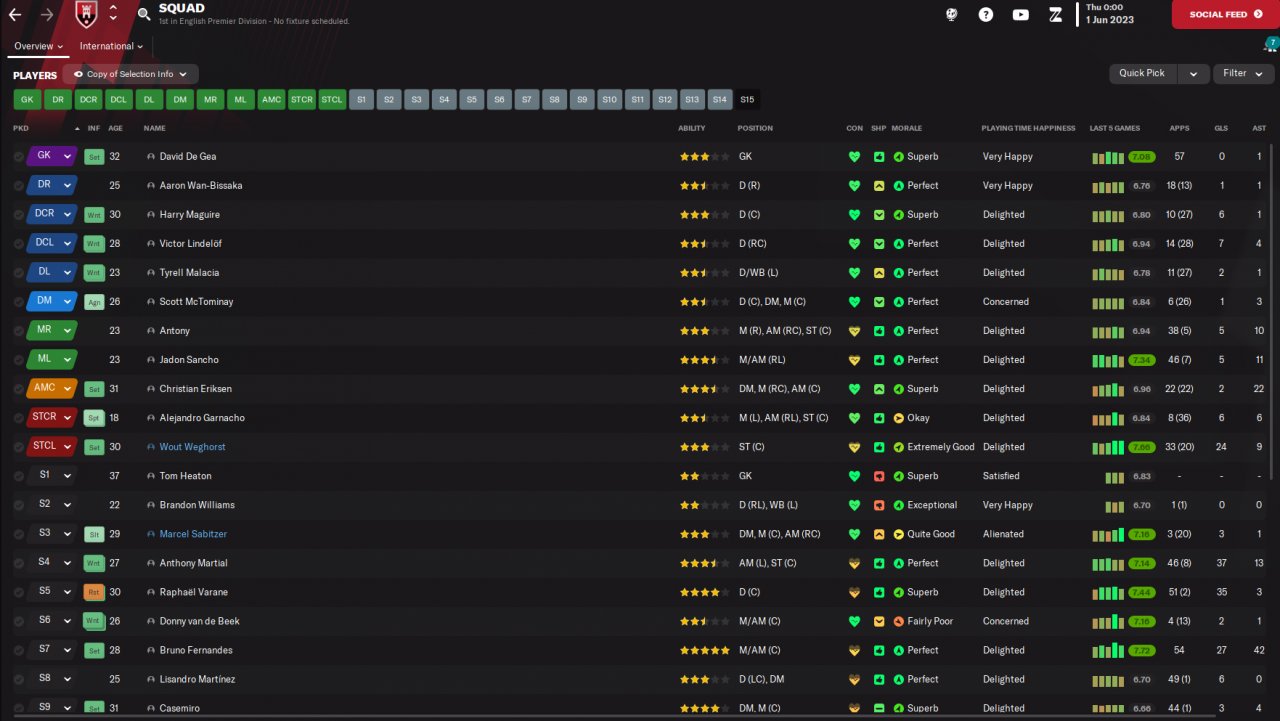Screen dimensions: 1280x721
Task: Select the green STCR position chip
Action: tap(301, 99)
